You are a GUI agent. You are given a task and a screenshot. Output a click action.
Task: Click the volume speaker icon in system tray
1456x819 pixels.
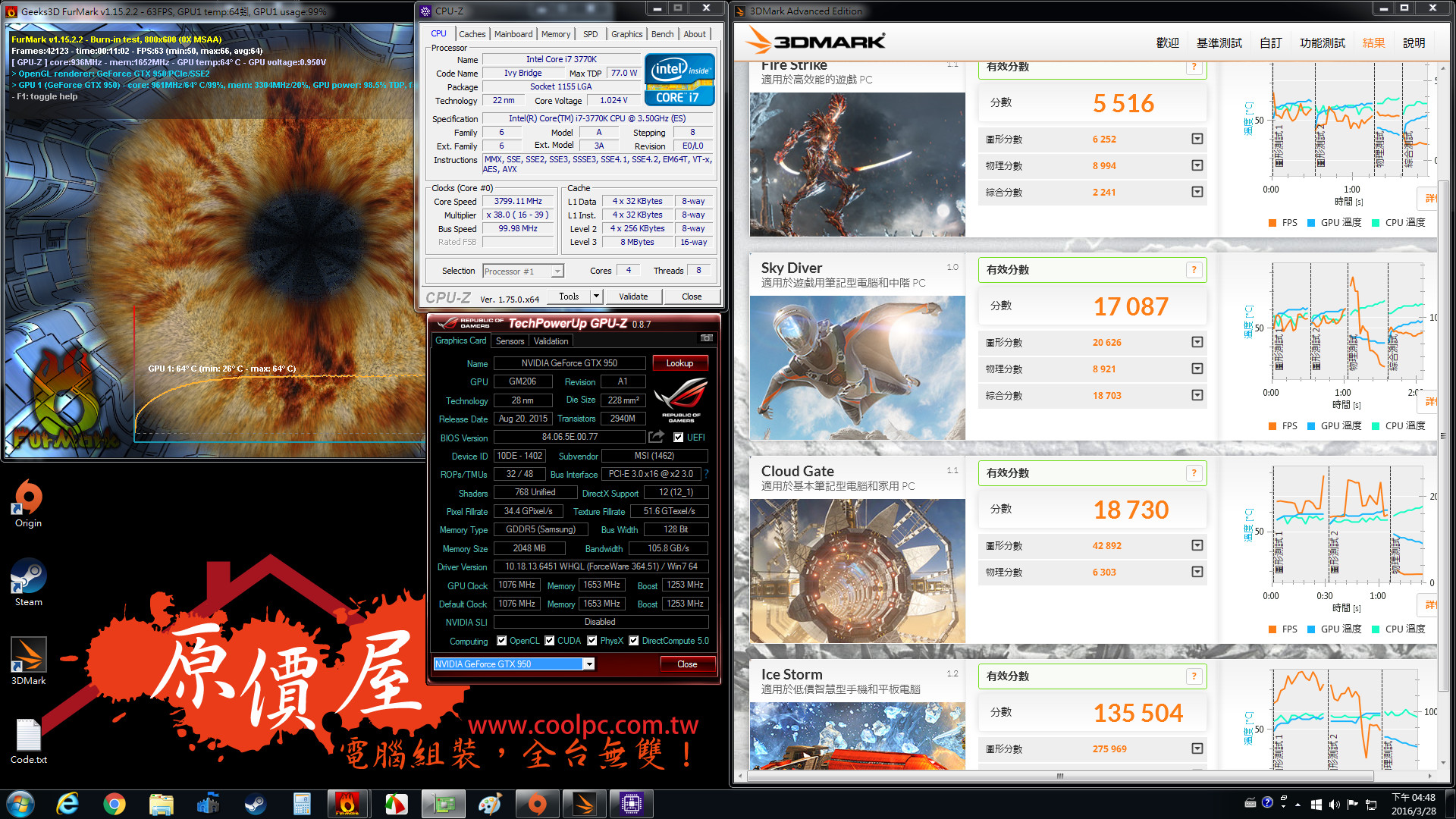point(1335,805)
